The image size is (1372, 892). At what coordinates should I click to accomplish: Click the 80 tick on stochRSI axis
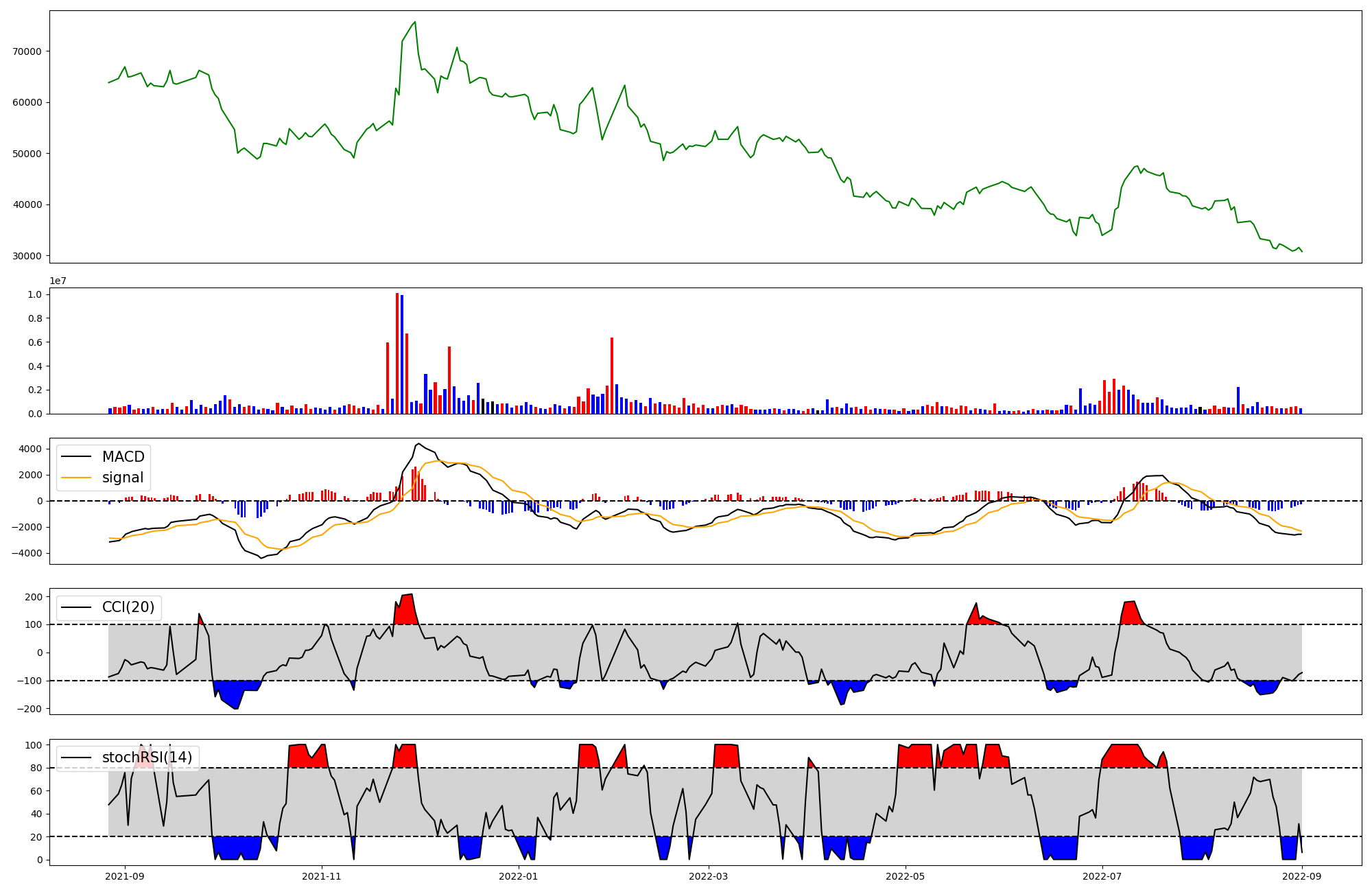37,768
